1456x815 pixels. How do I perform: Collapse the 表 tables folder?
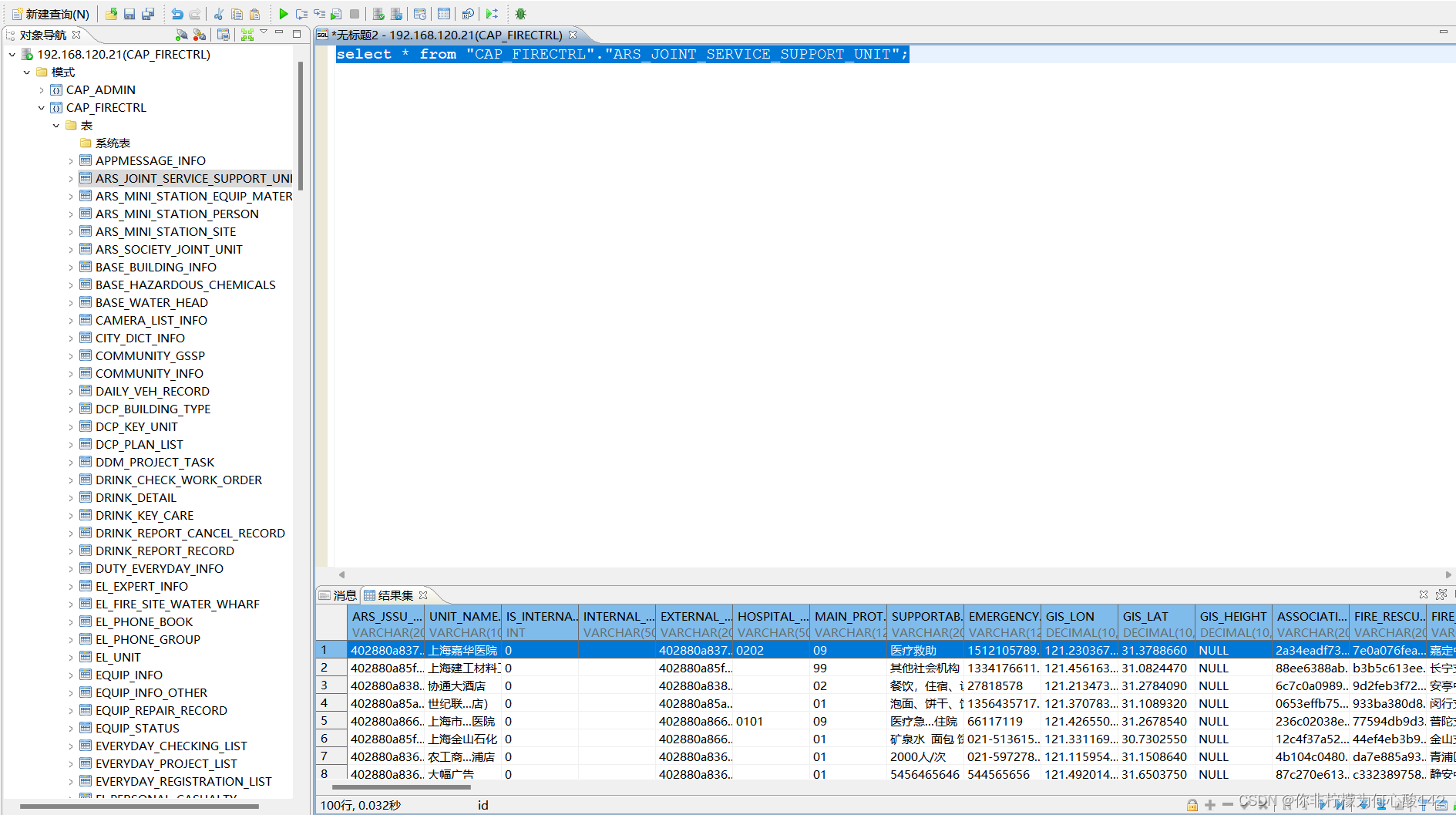point(56,125)
